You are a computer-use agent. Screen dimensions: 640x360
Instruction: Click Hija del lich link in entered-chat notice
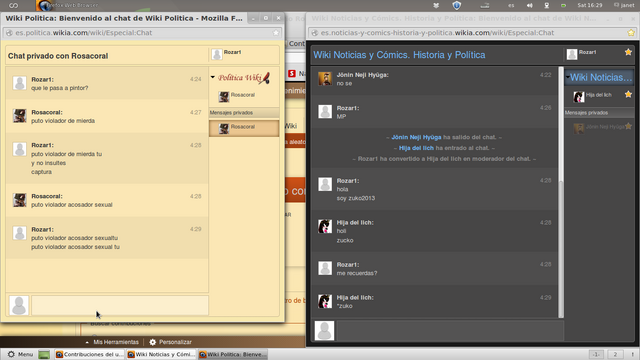[x=416, y=148]
